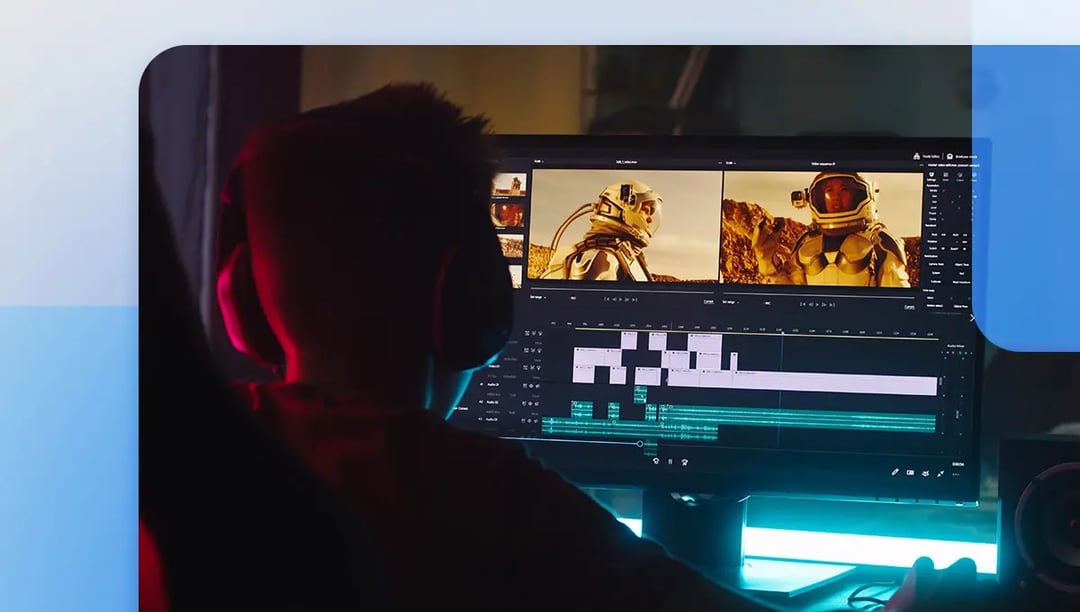Select the first thumbnail in media bin
Viewport: 1080px width, 612px height.
pos(509,185)
